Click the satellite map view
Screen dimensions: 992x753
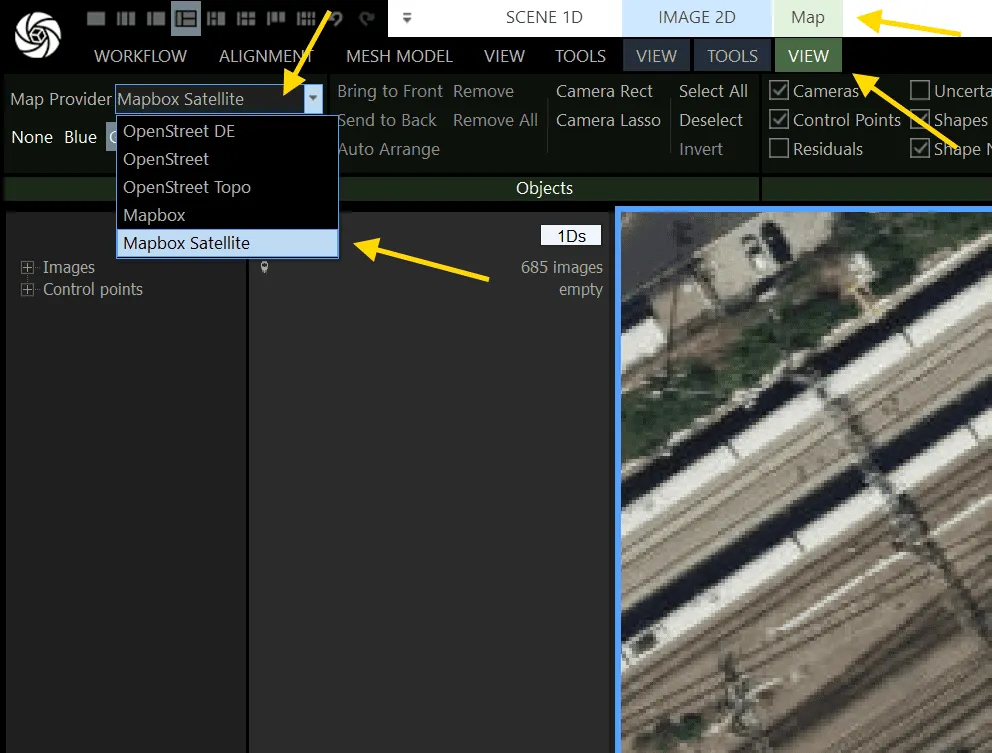(806, 482)
